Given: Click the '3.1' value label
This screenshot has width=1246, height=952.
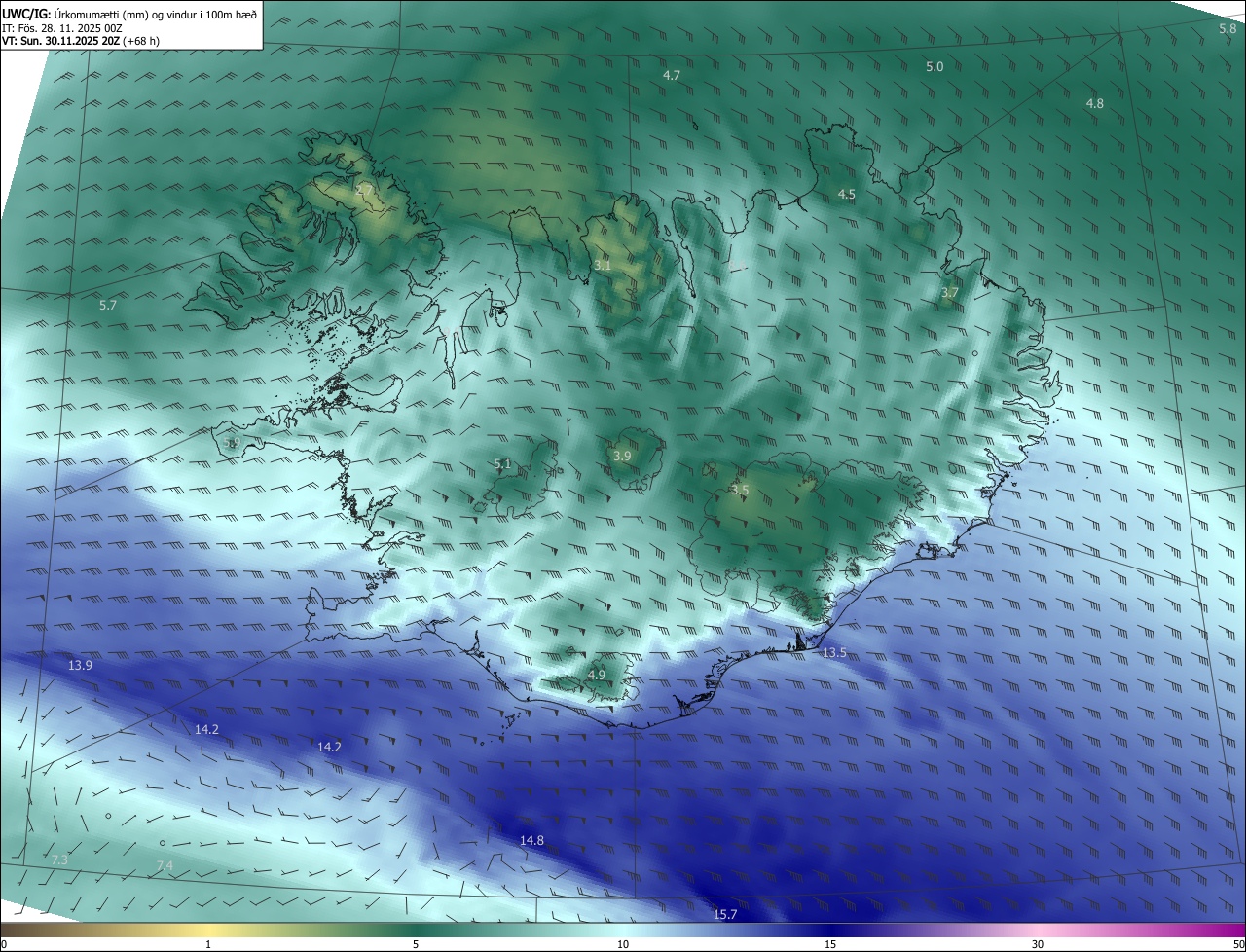Looking at the screenshot, I should pos(603,265).
